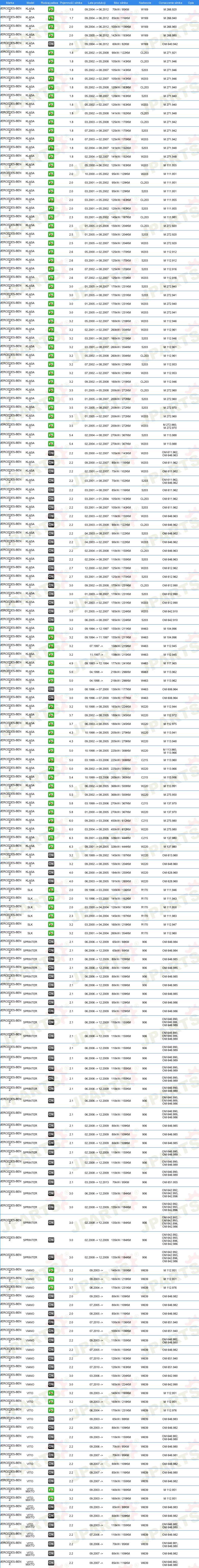
Task: Click engine code cell OM 651.955
Action: pos(170,1182)
